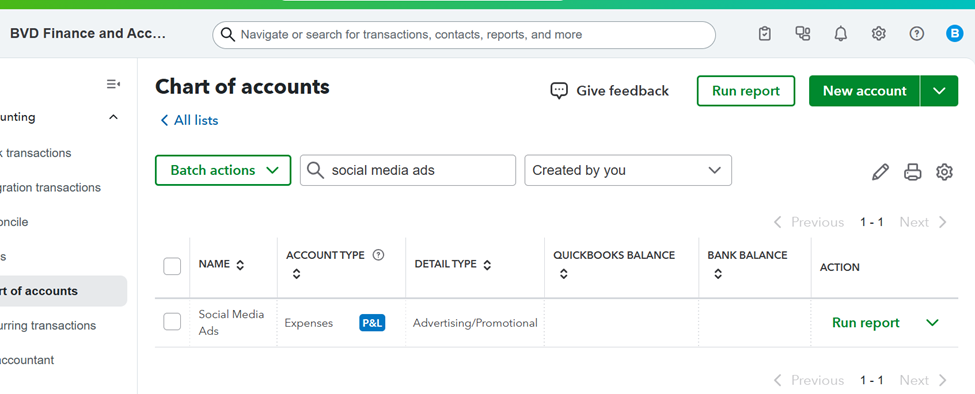This screenshot has width=975, height=394.
Task: Sort table by Account Type column
Action: (297, 273)
